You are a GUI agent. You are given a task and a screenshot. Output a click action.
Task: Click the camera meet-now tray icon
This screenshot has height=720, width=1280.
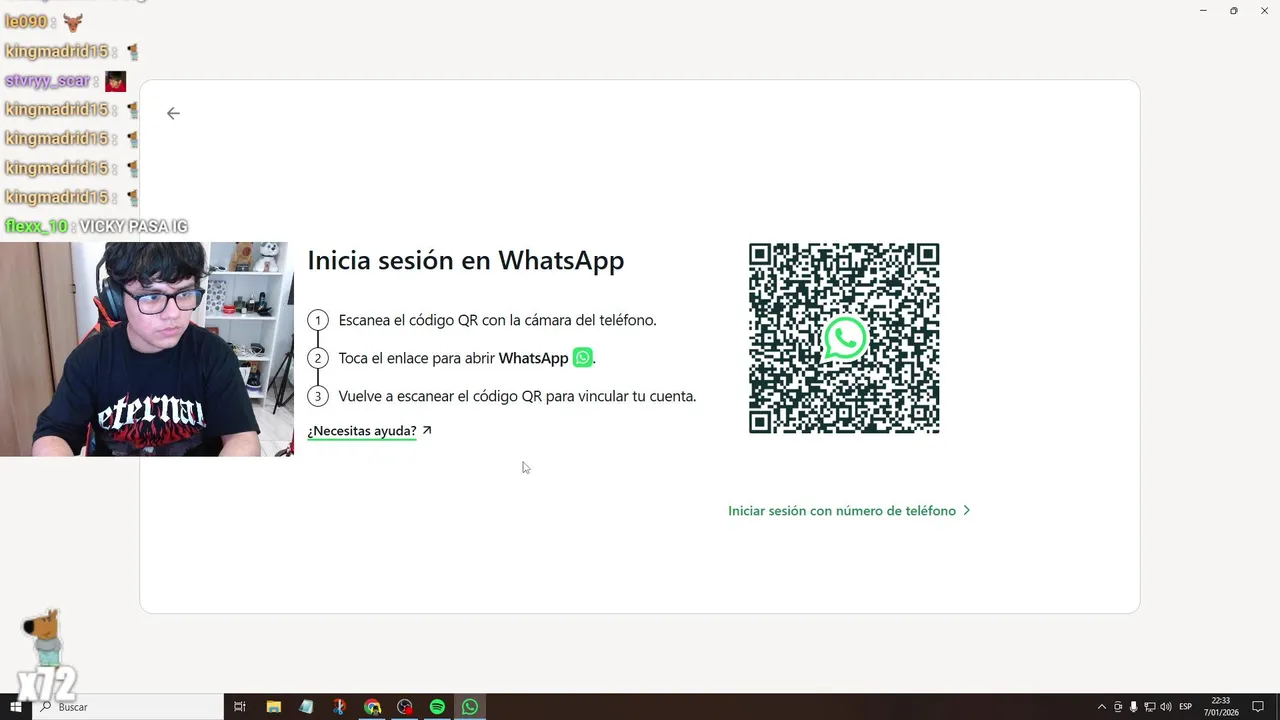pos(1118,707)
